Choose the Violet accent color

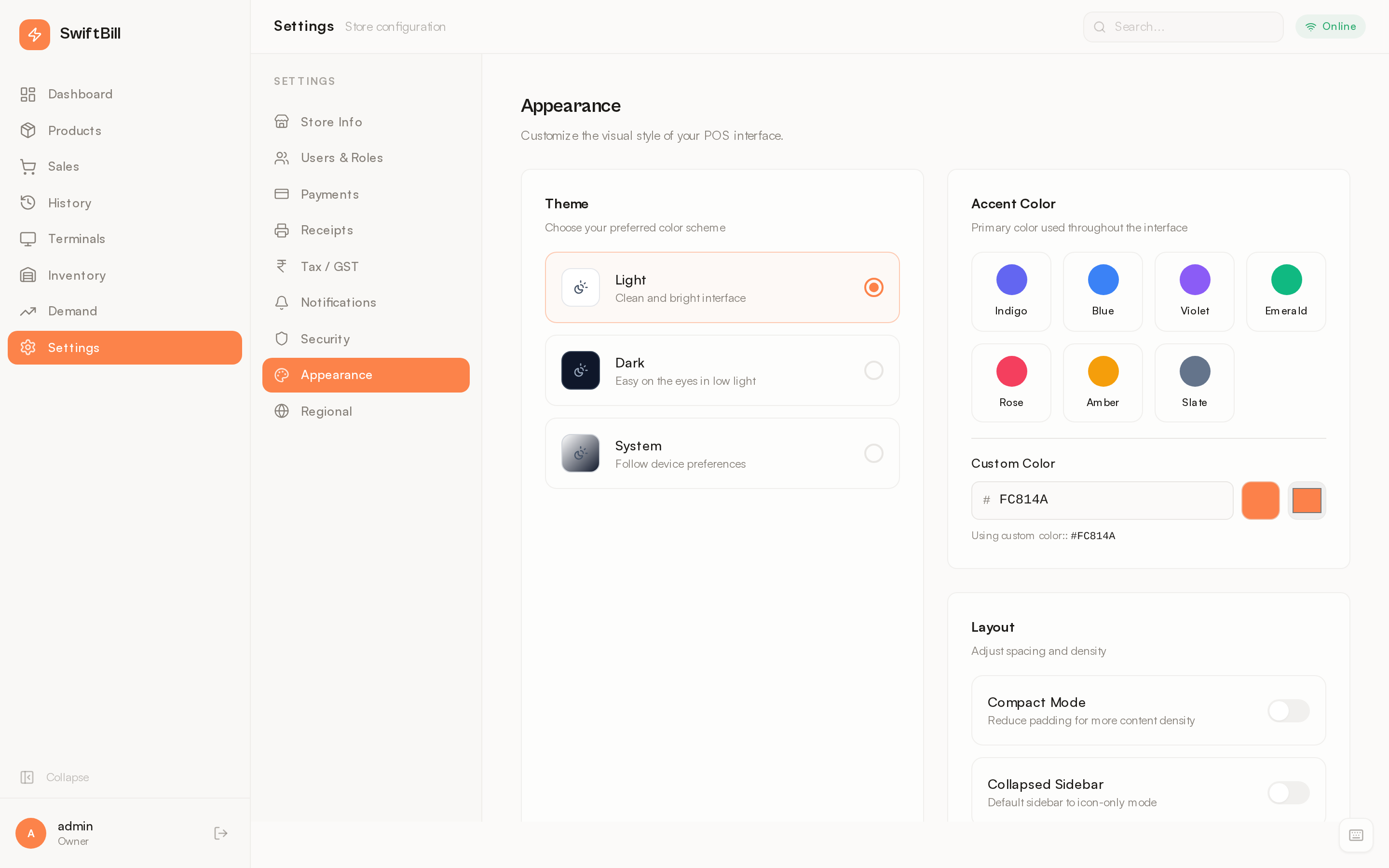[1195, 292]
